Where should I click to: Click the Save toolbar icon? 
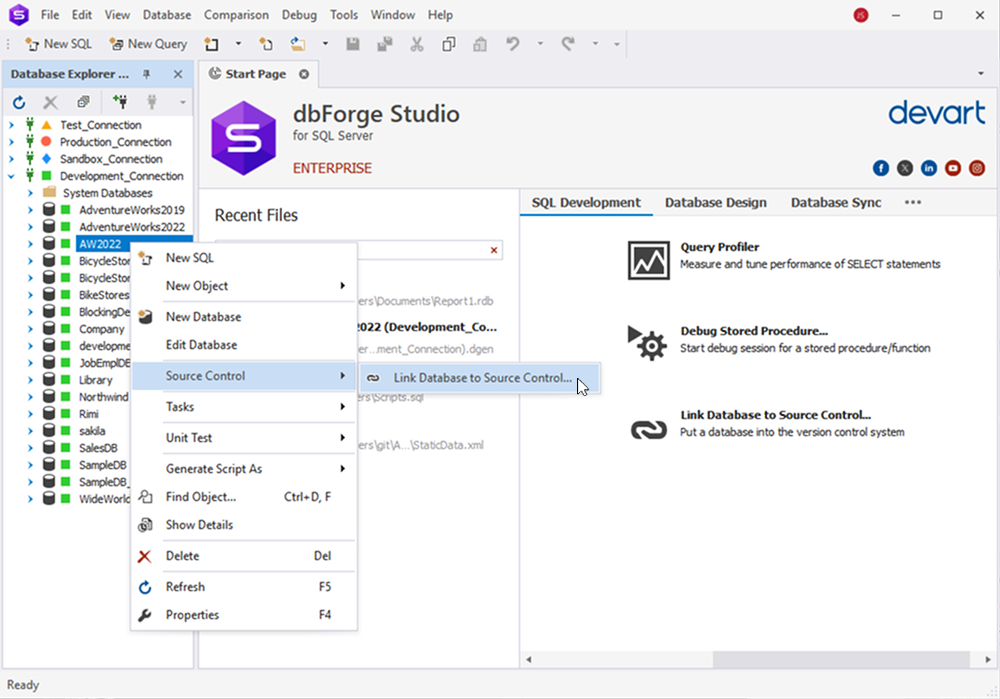pyautogui.click(x=352, y=44)
